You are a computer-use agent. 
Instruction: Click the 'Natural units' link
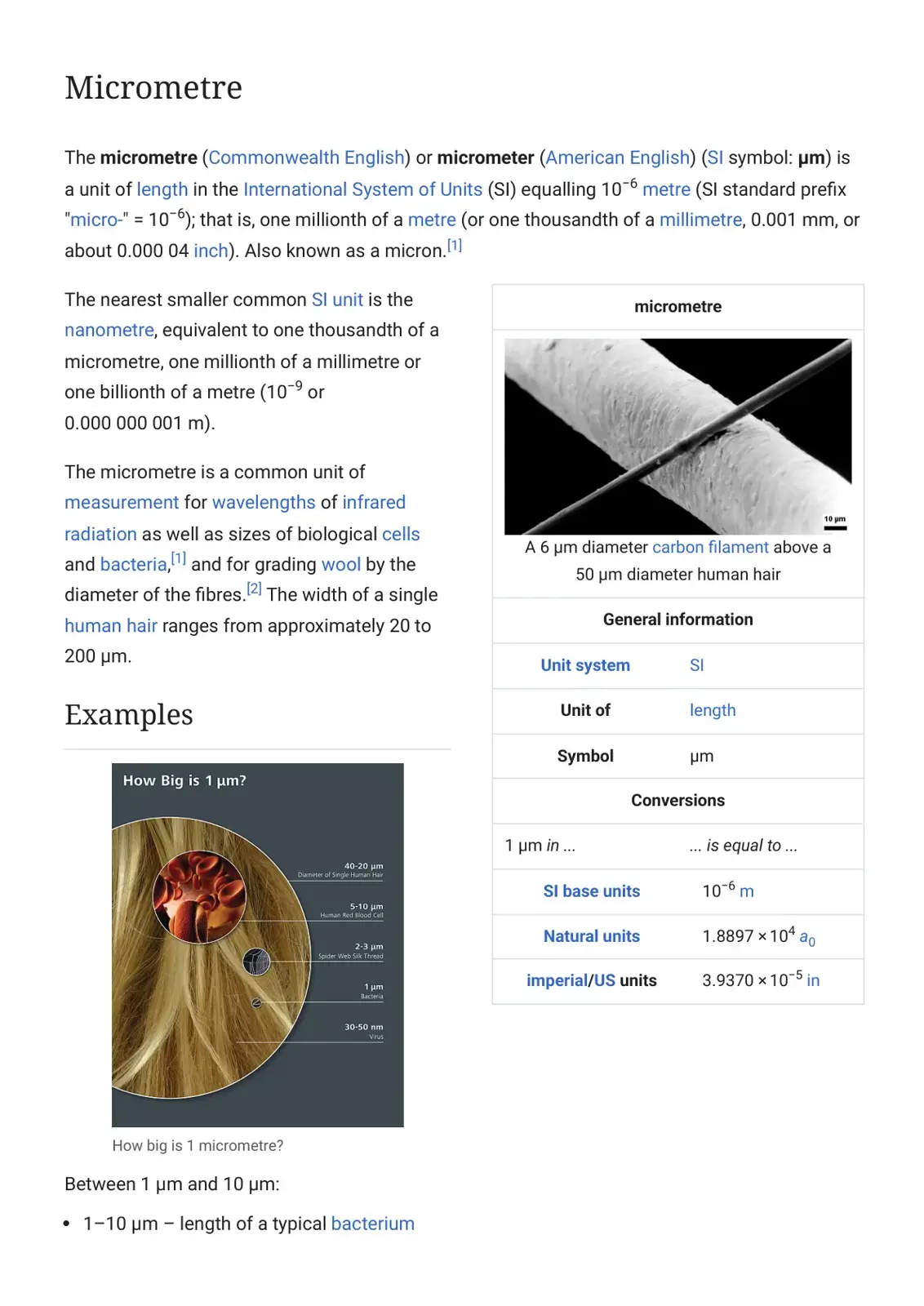coord(592,936)
